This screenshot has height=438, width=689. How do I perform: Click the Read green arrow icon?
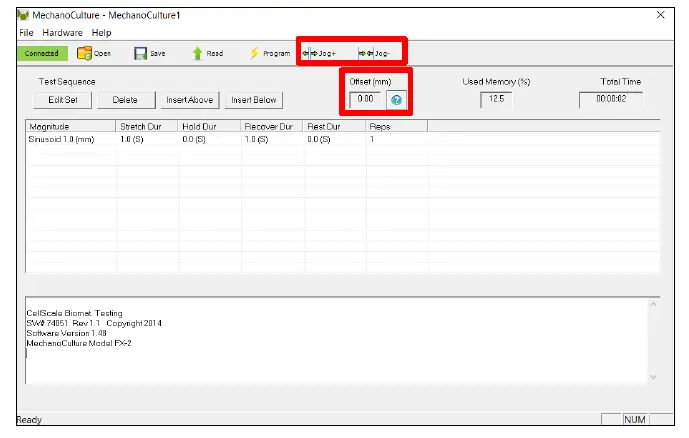click(197, 53)
